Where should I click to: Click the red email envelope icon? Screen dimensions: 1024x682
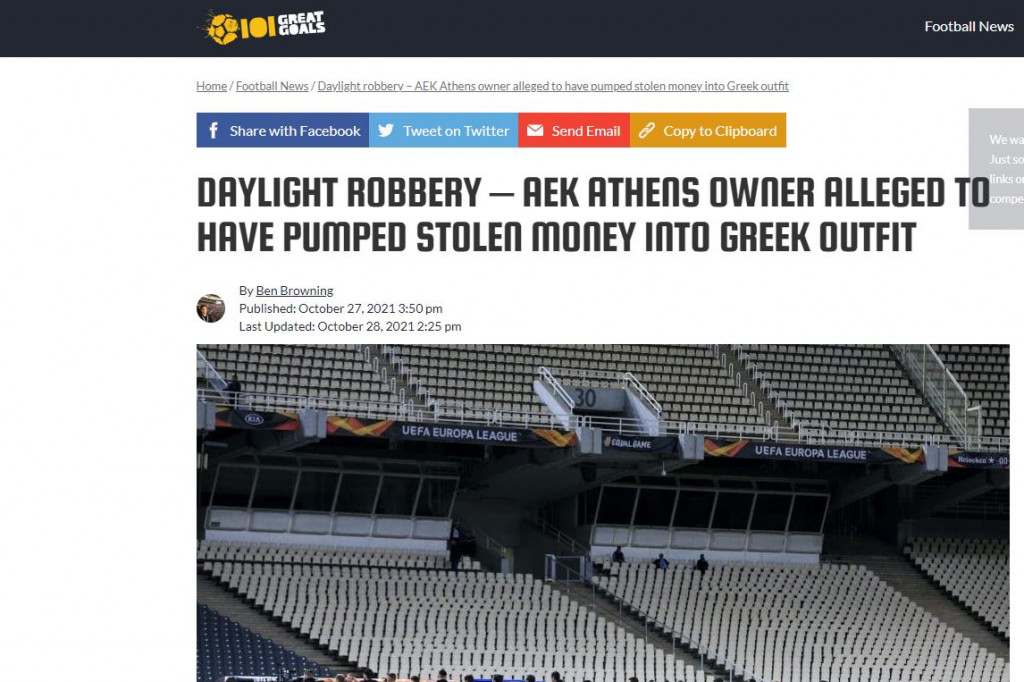pyautogui.click(x=535, y=131)
